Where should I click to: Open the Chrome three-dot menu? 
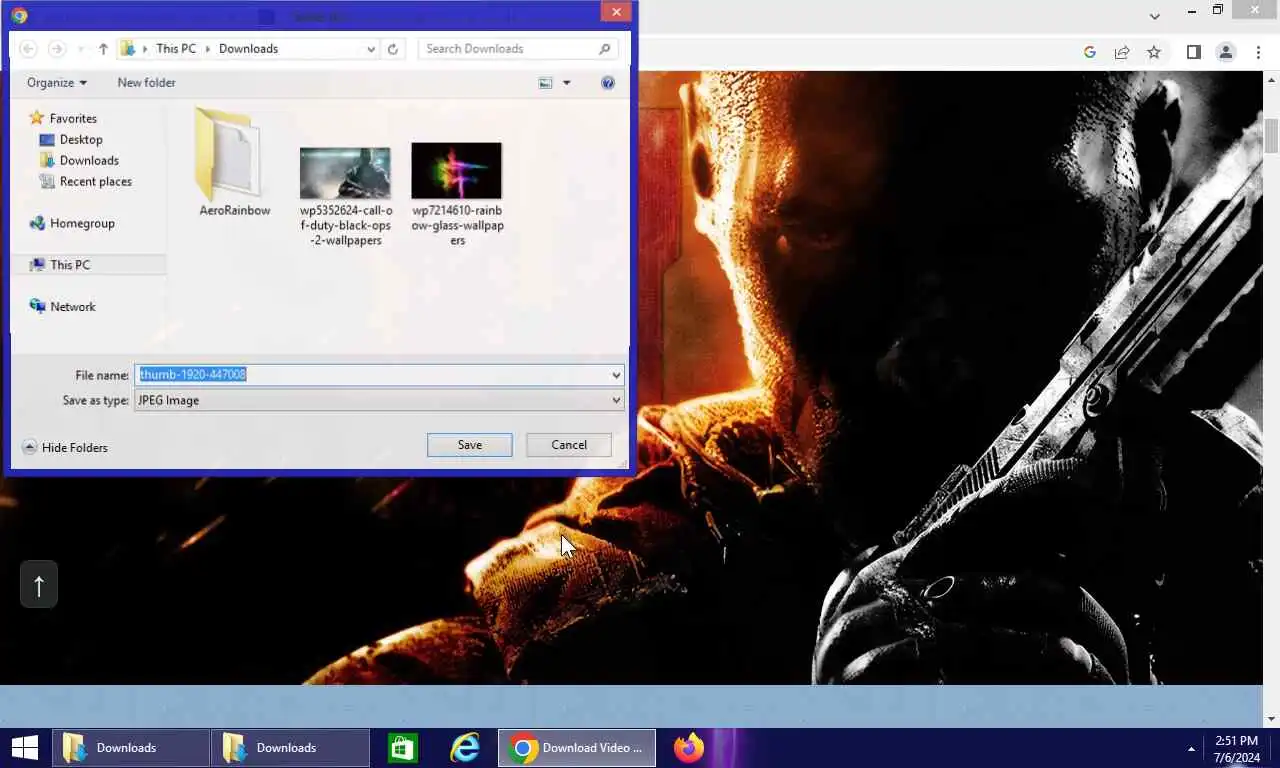[x=1258, y=52]
